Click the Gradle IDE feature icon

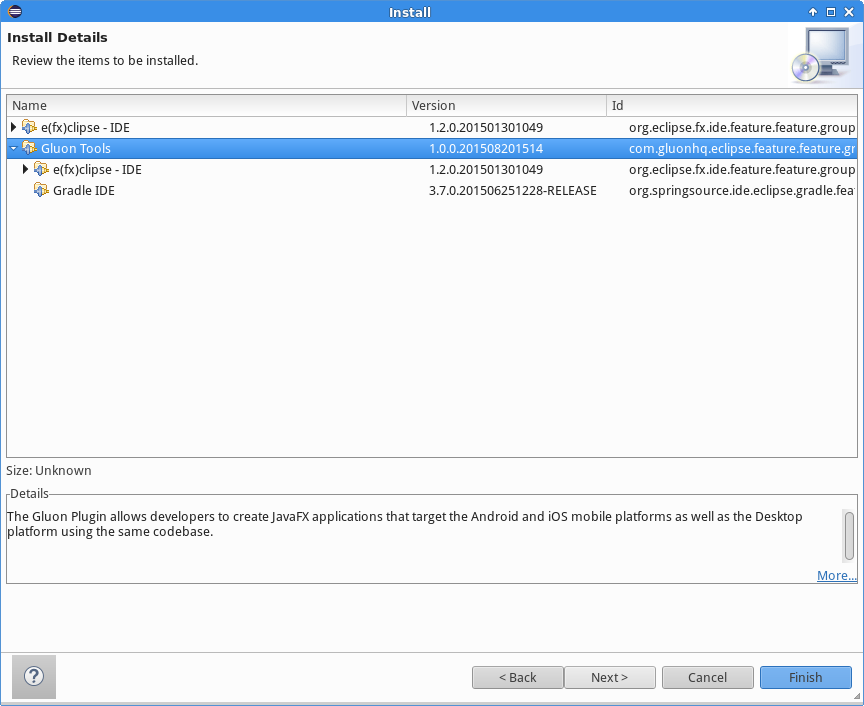coord(41,190)
